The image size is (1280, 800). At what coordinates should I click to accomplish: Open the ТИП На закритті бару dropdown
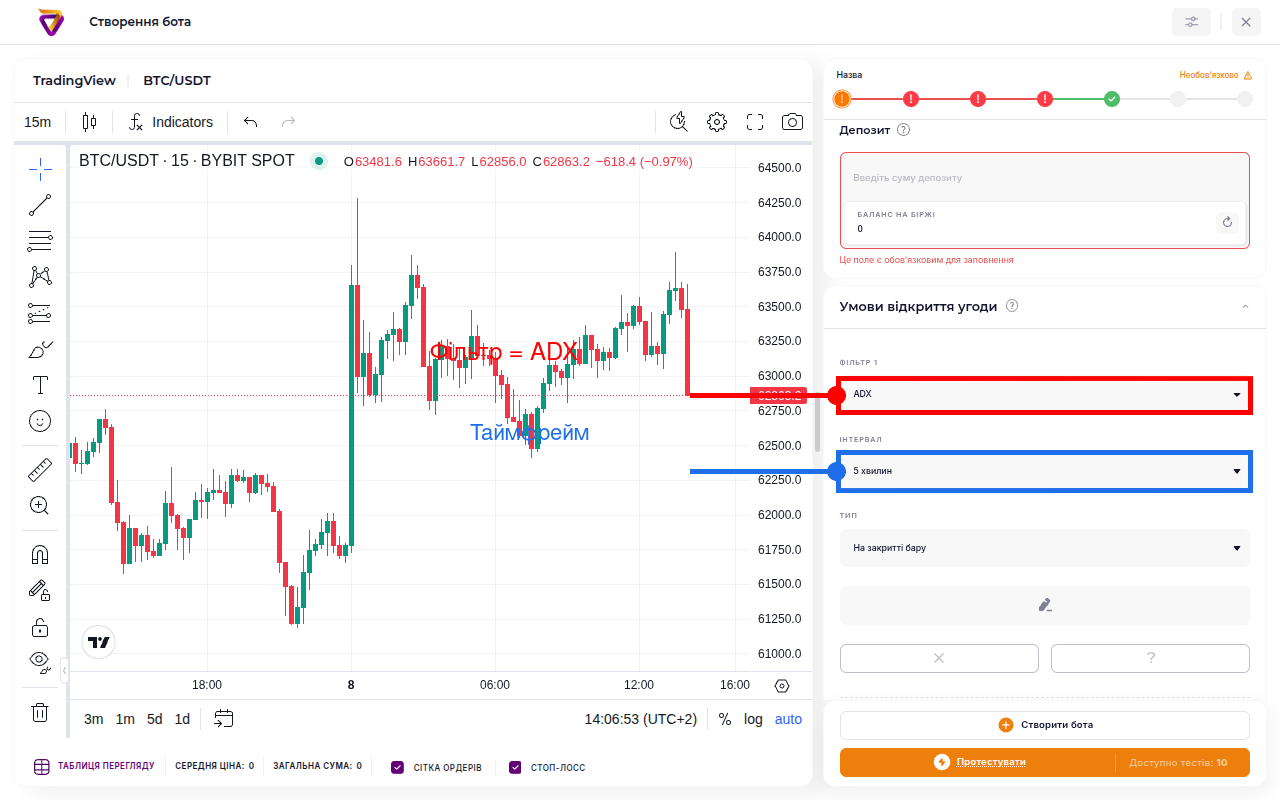[x=1045, y=548]
